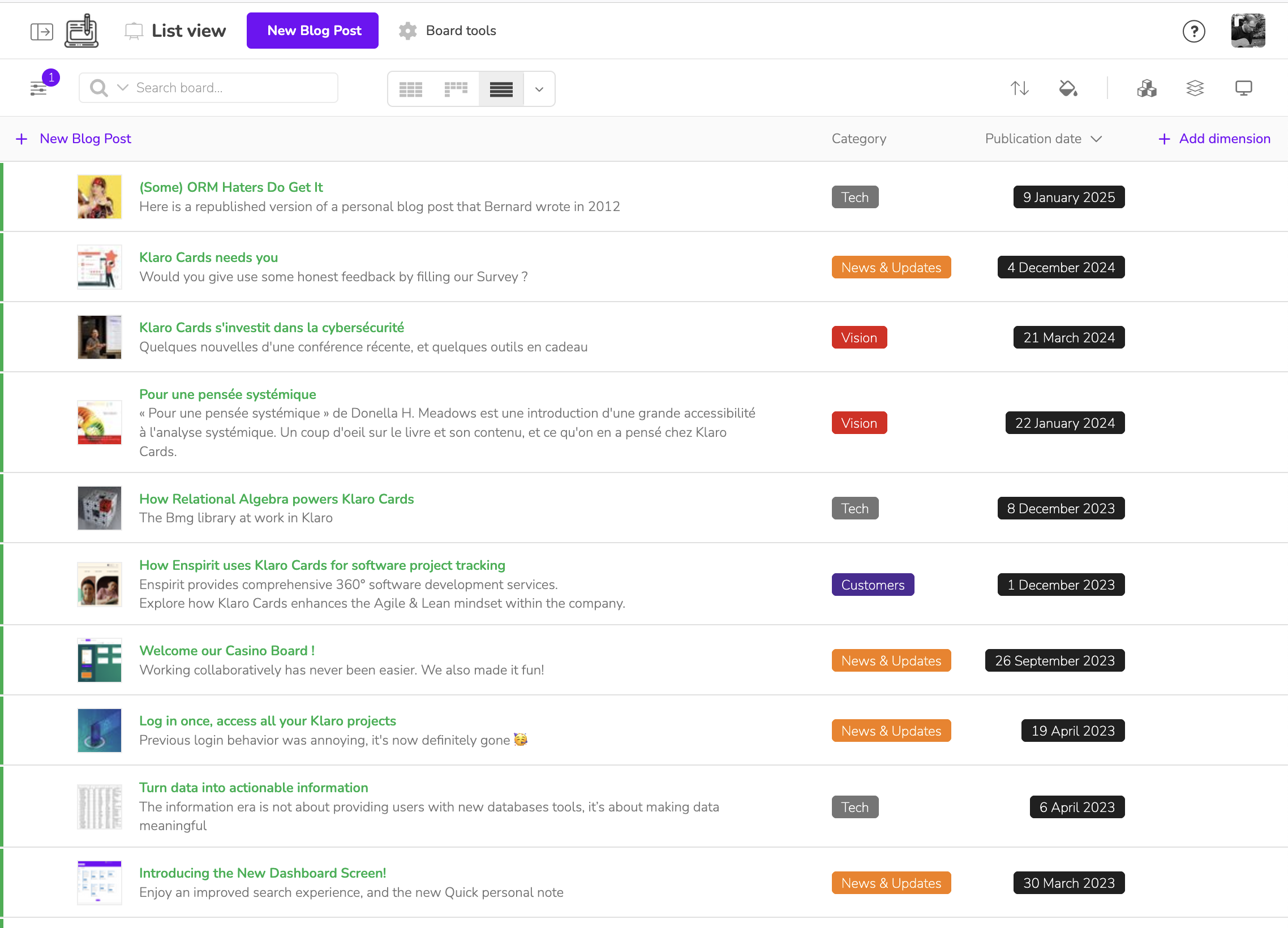Open Board tools gear menu
Viewport: 1288px width, 928px height.
click(447, 31)
